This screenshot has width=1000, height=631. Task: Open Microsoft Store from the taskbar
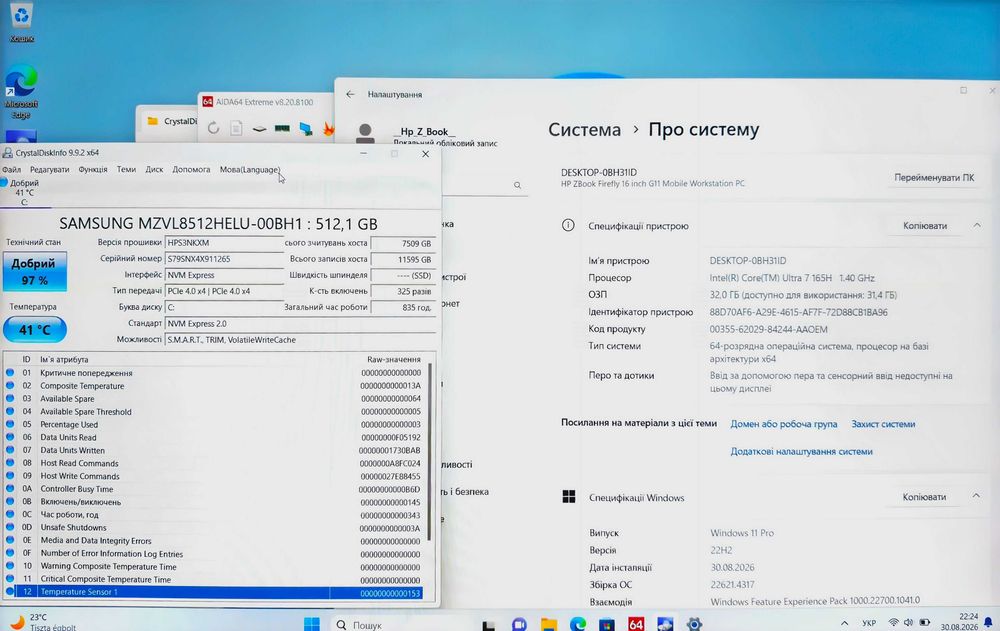(607, 625)
